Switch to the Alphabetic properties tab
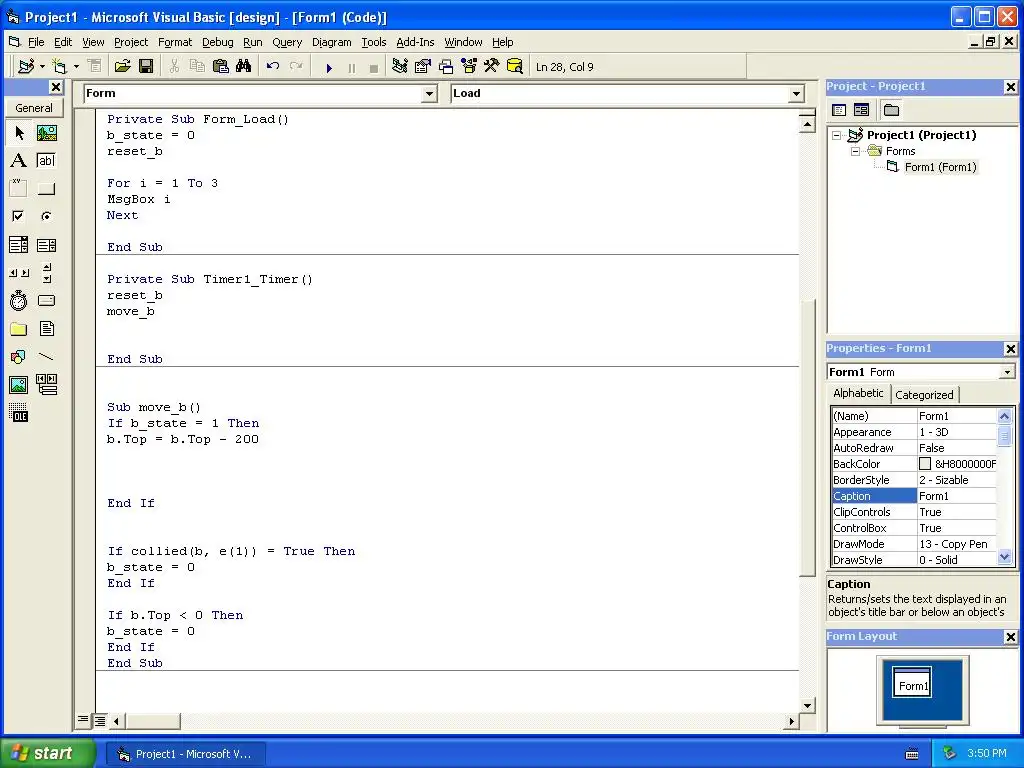 tap(858, 393)
